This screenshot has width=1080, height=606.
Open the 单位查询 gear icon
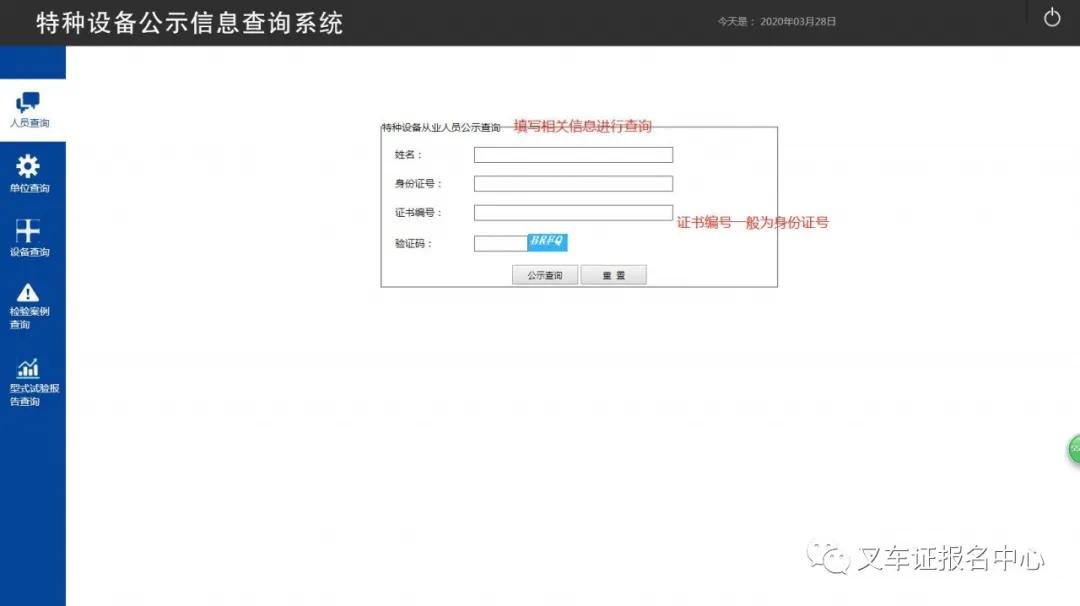click(28, 166)
